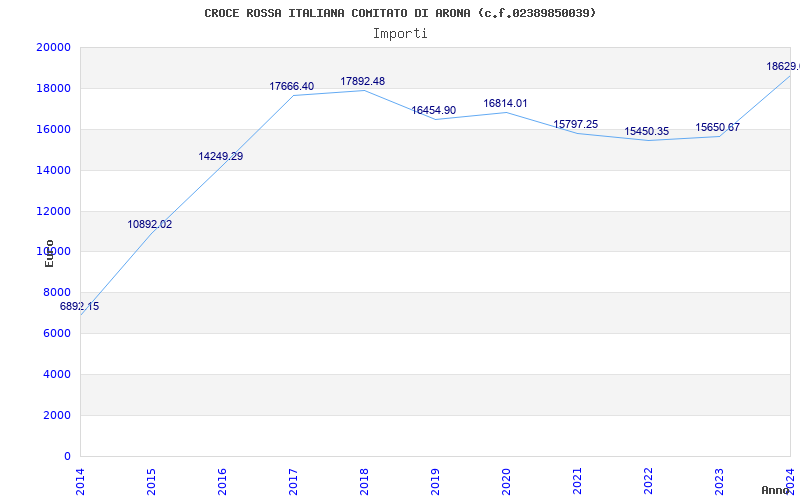The height and width of the screenshot is (500, 800).
Task: Click the x-axis year label 2017
Action: tap(293, 482)
